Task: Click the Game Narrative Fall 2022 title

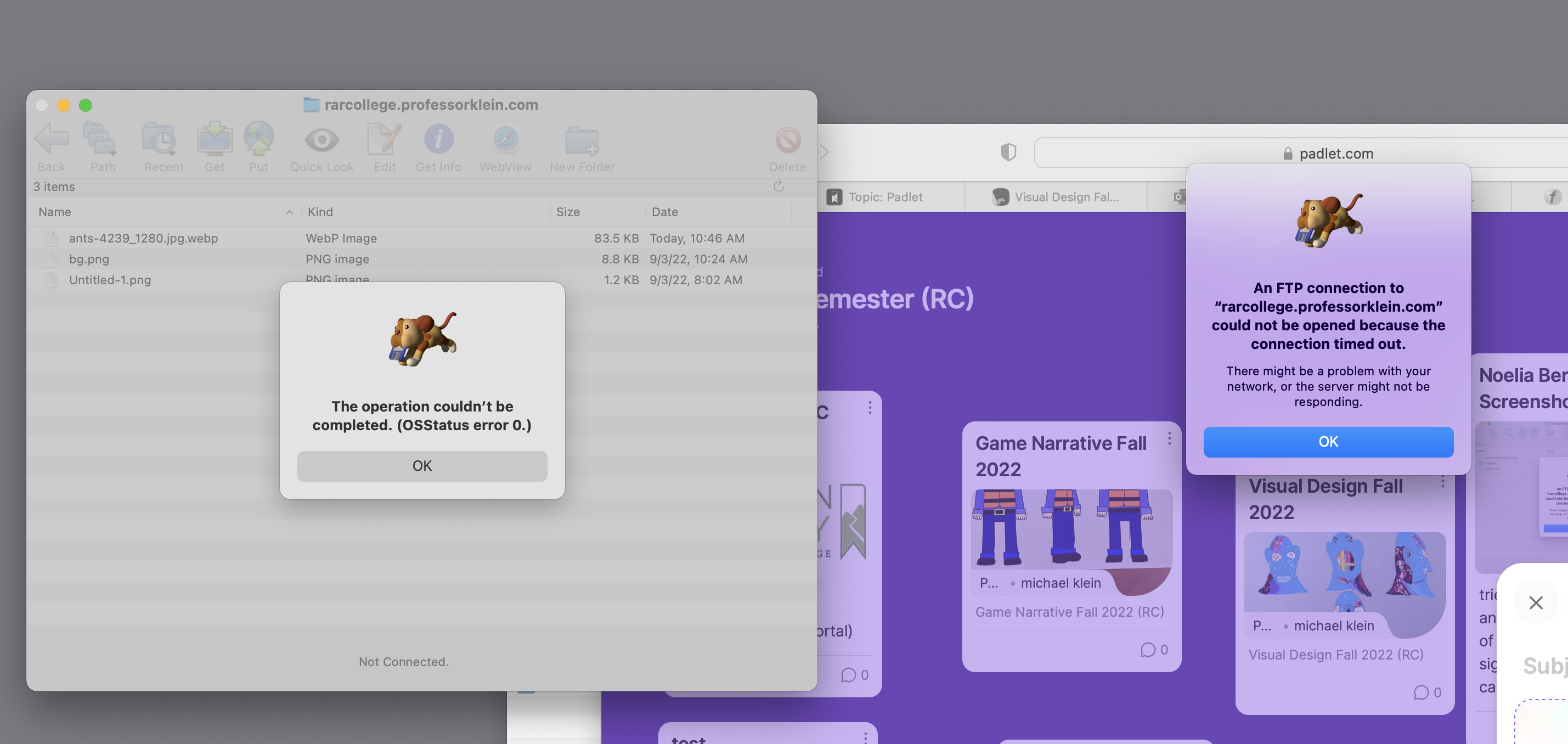Action: point(1061,456)
